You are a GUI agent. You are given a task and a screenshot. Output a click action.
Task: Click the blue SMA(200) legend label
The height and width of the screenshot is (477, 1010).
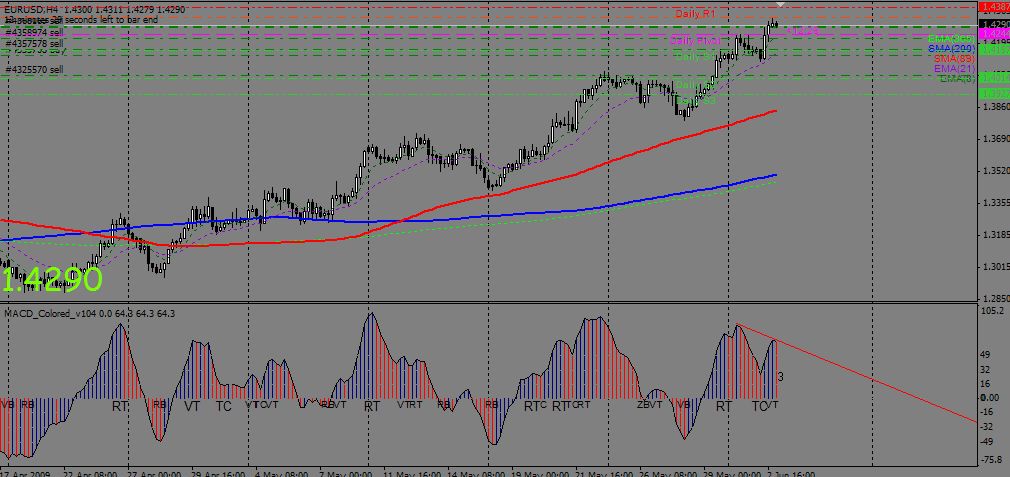click(x=951, y=48)
